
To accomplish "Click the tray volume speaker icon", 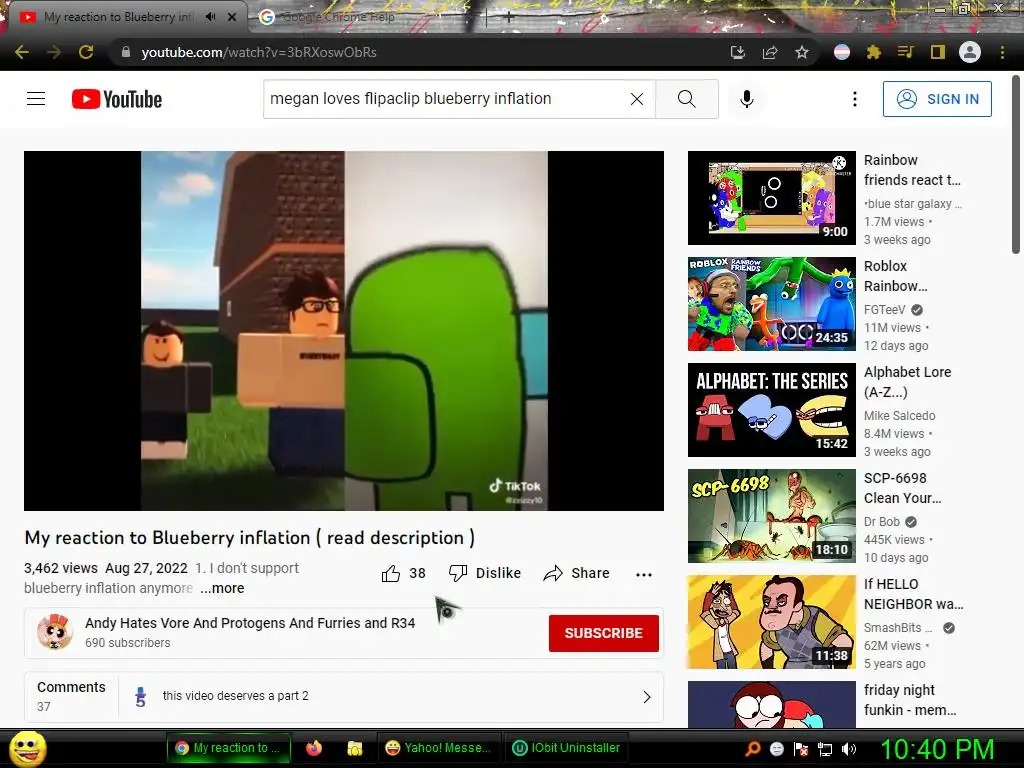I will pos(849,748).
